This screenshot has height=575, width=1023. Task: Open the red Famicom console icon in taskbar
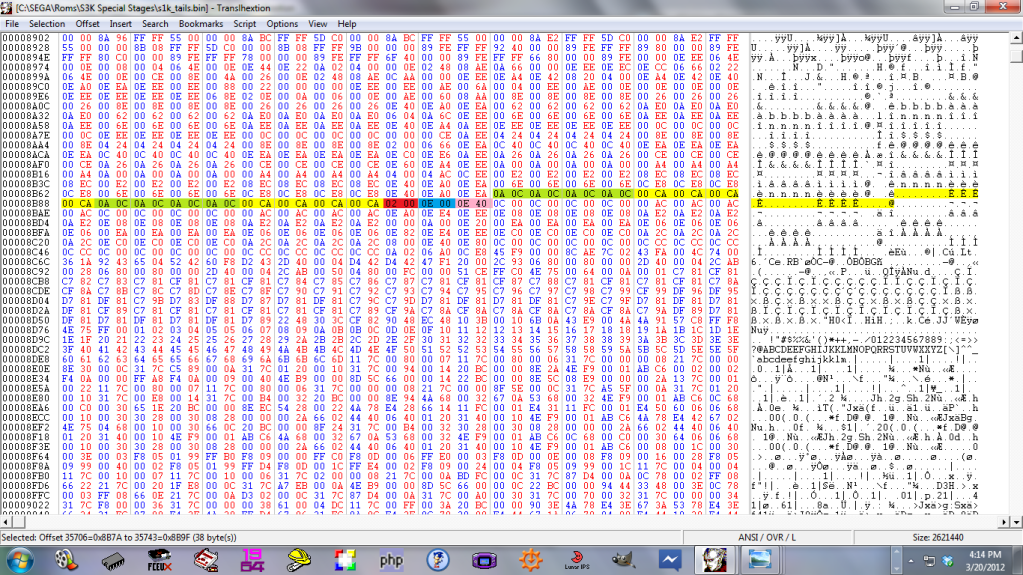[x=206, y=561]
